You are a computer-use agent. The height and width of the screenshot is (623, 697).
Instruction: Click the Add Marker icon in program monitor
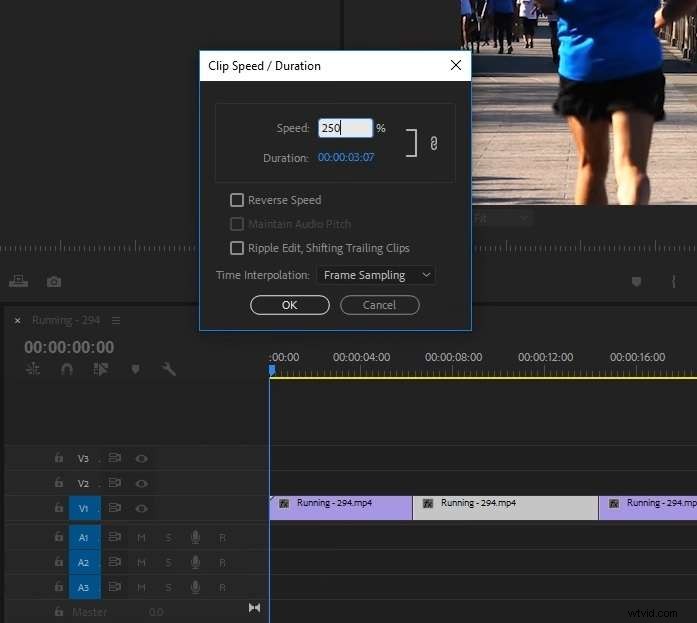(637, 282)
